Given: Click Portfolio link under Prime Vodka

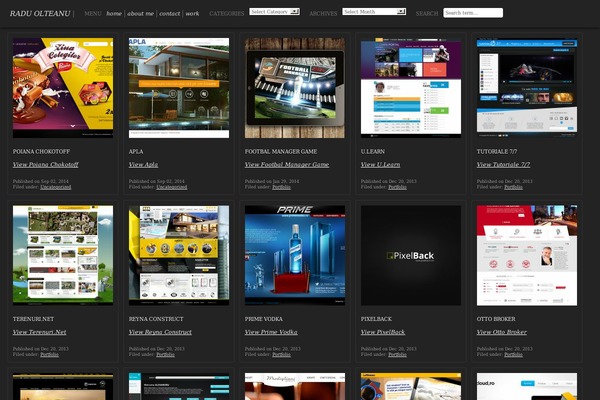Looking at the screenshot, I should (281, 354).
